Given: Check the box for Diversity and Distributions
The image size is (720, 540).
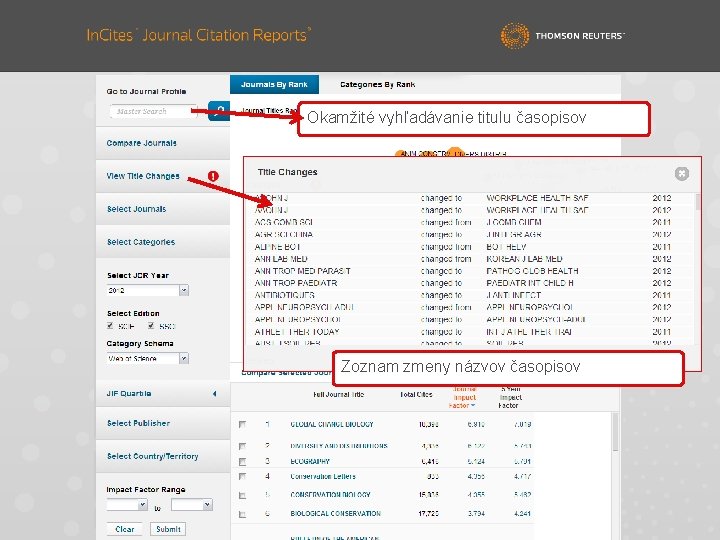Looking at the screenshot, I should pos(242,446).
